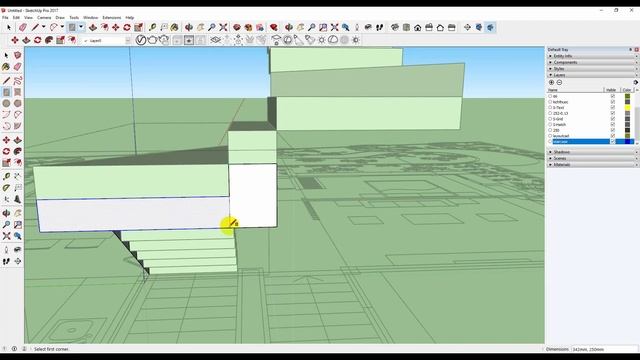640x360 pixels.
Task: Open the Camera menu
Action: 44,18
